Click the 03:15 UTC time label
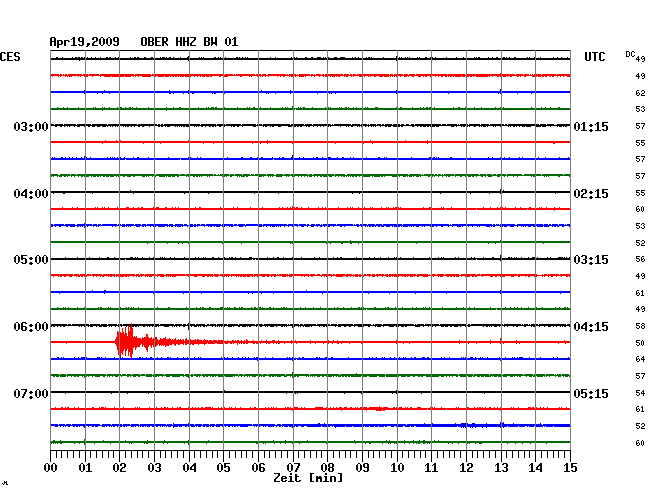 point(591,260)
